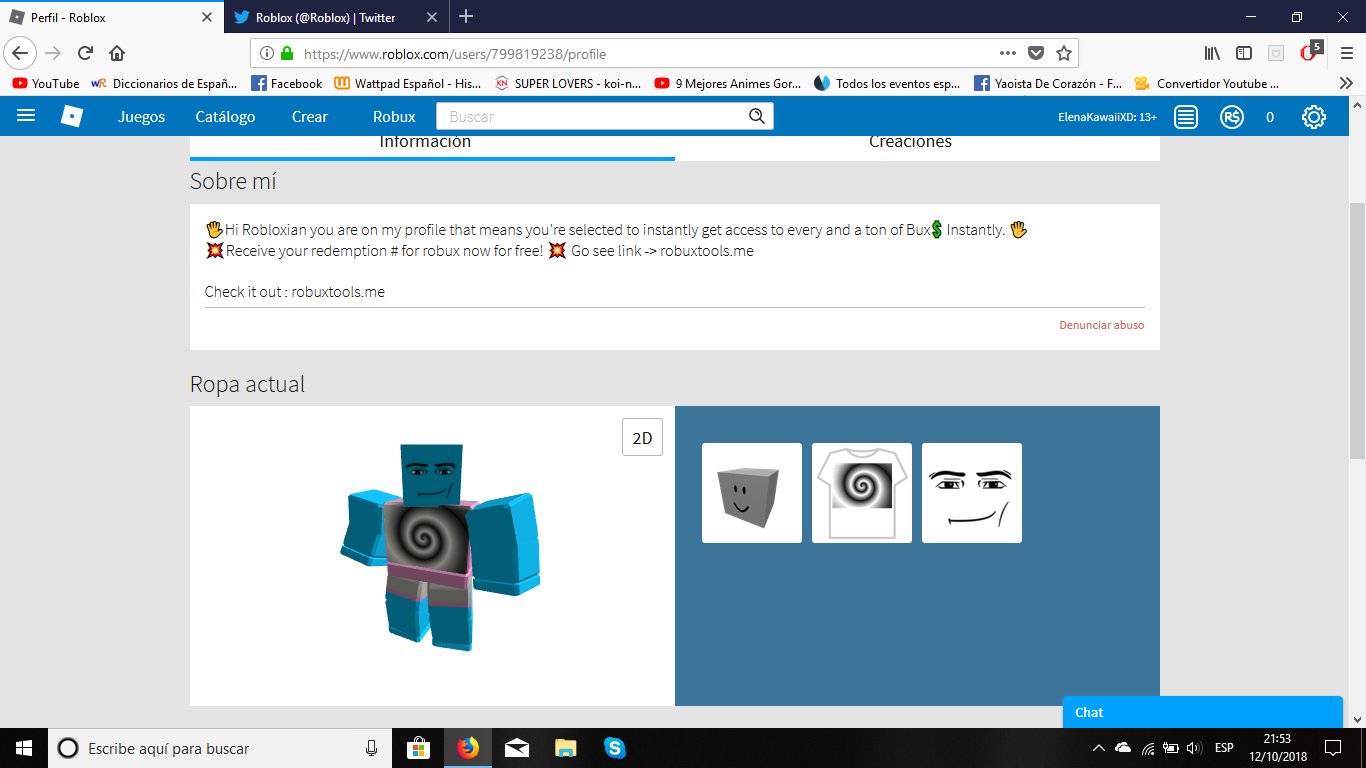Image resolution: width=1366 pixels, height=768 pixels.
Task: Go to the browser home icon
Action: coord(117,53)
